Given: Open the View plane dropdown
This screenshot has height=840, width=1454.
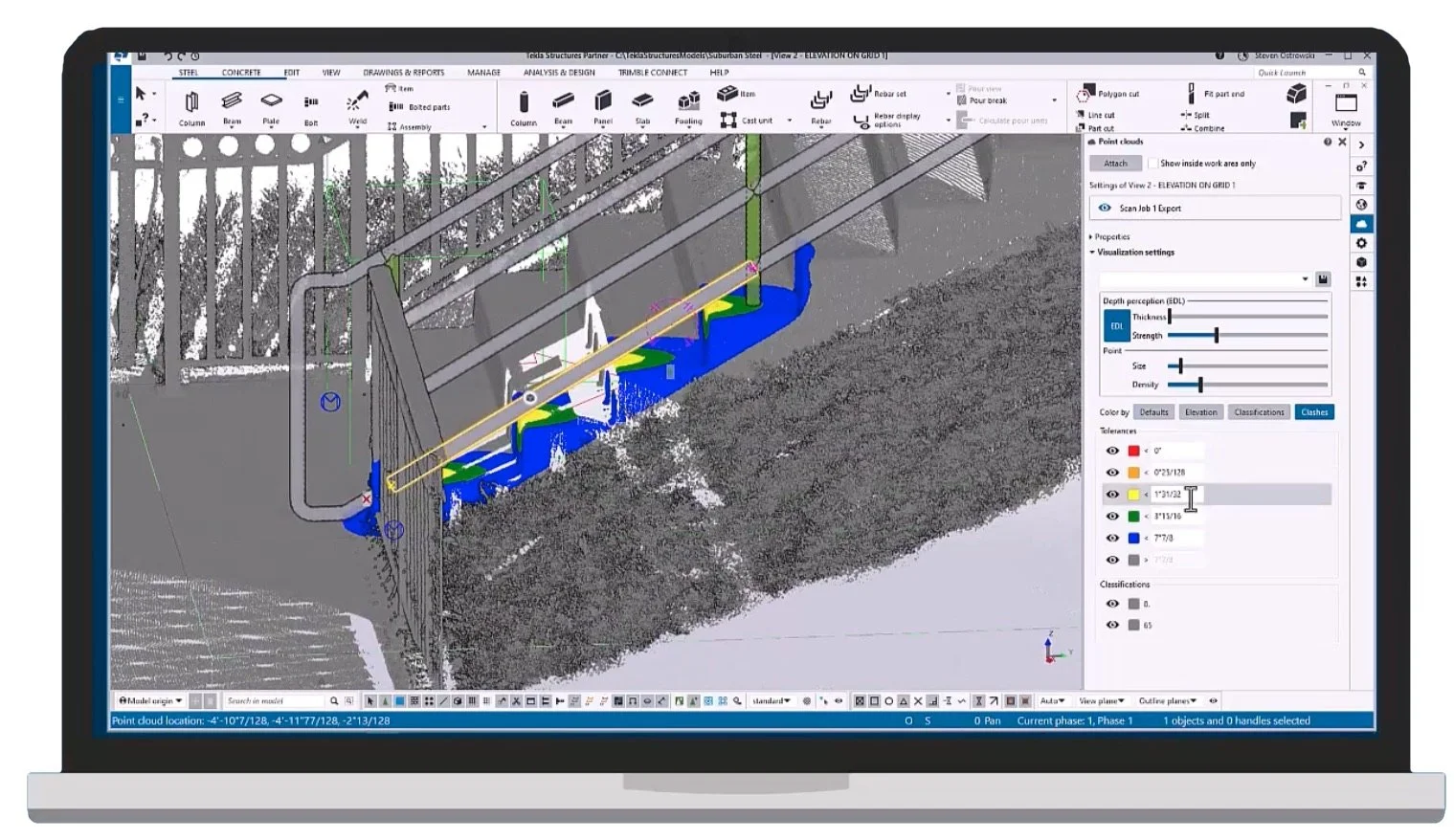Looking at the screenshot, I should tap(1102, 701).
